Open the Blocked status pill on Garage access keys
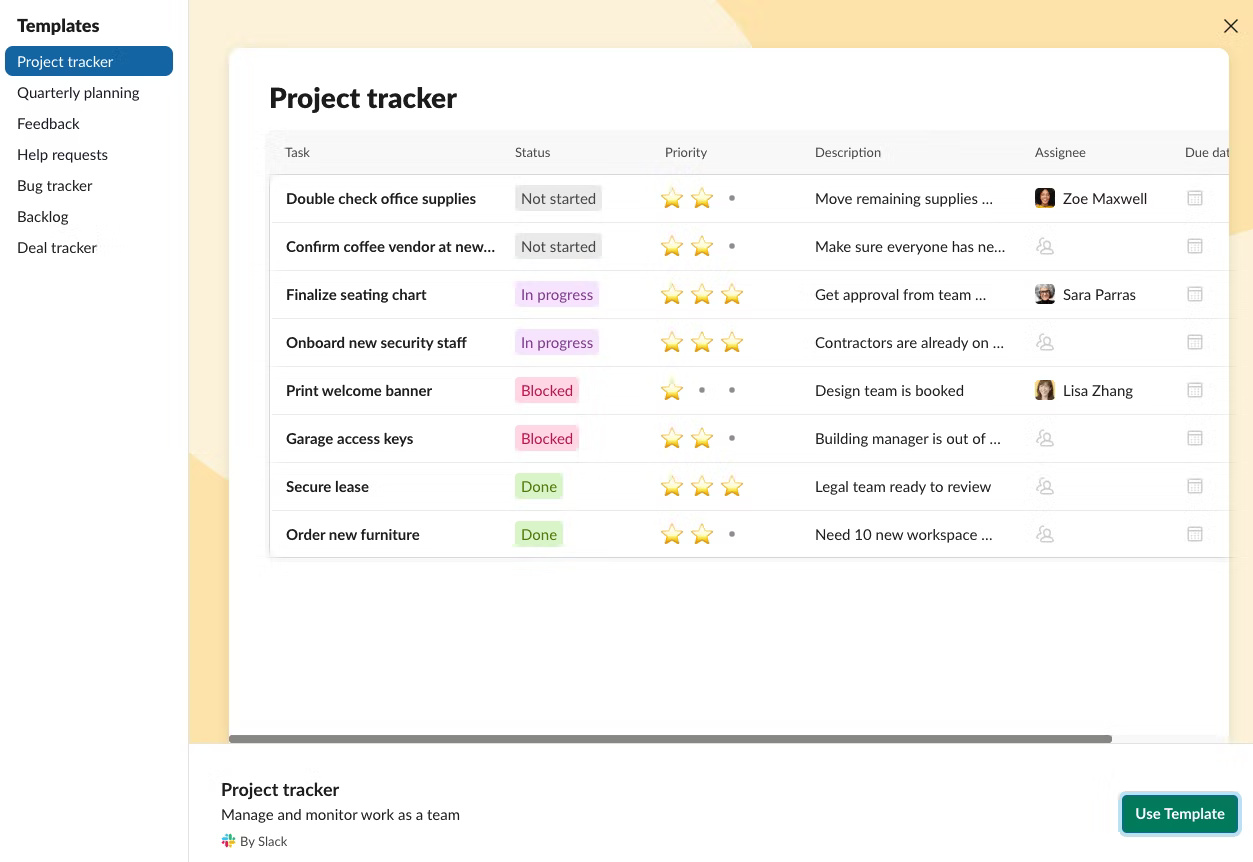1253x862 pixels. (546, 438)
